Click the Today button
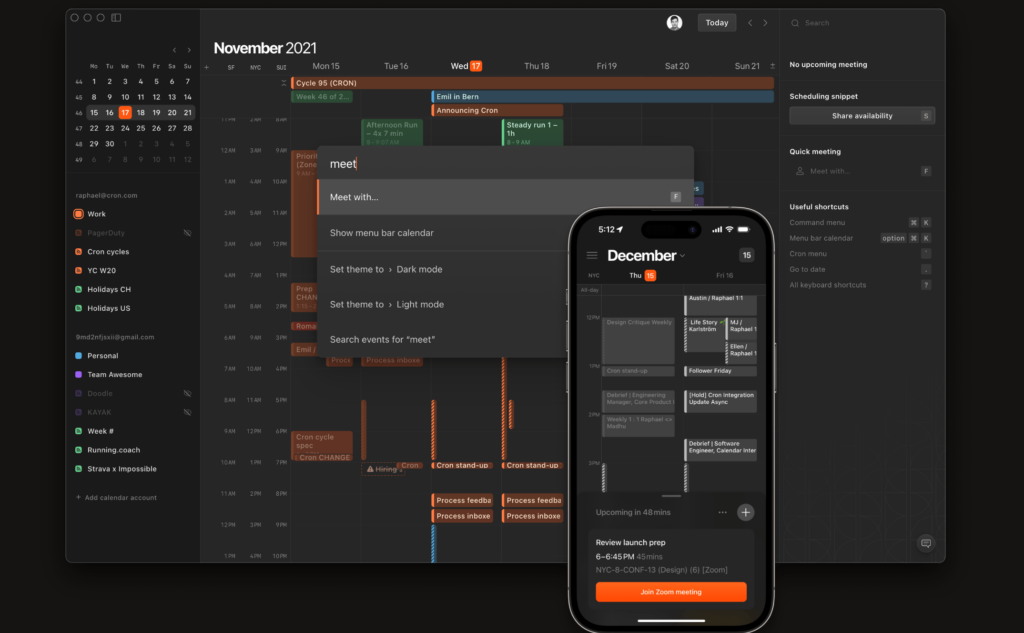The image size is (1024, 633). tap(716, 23)
